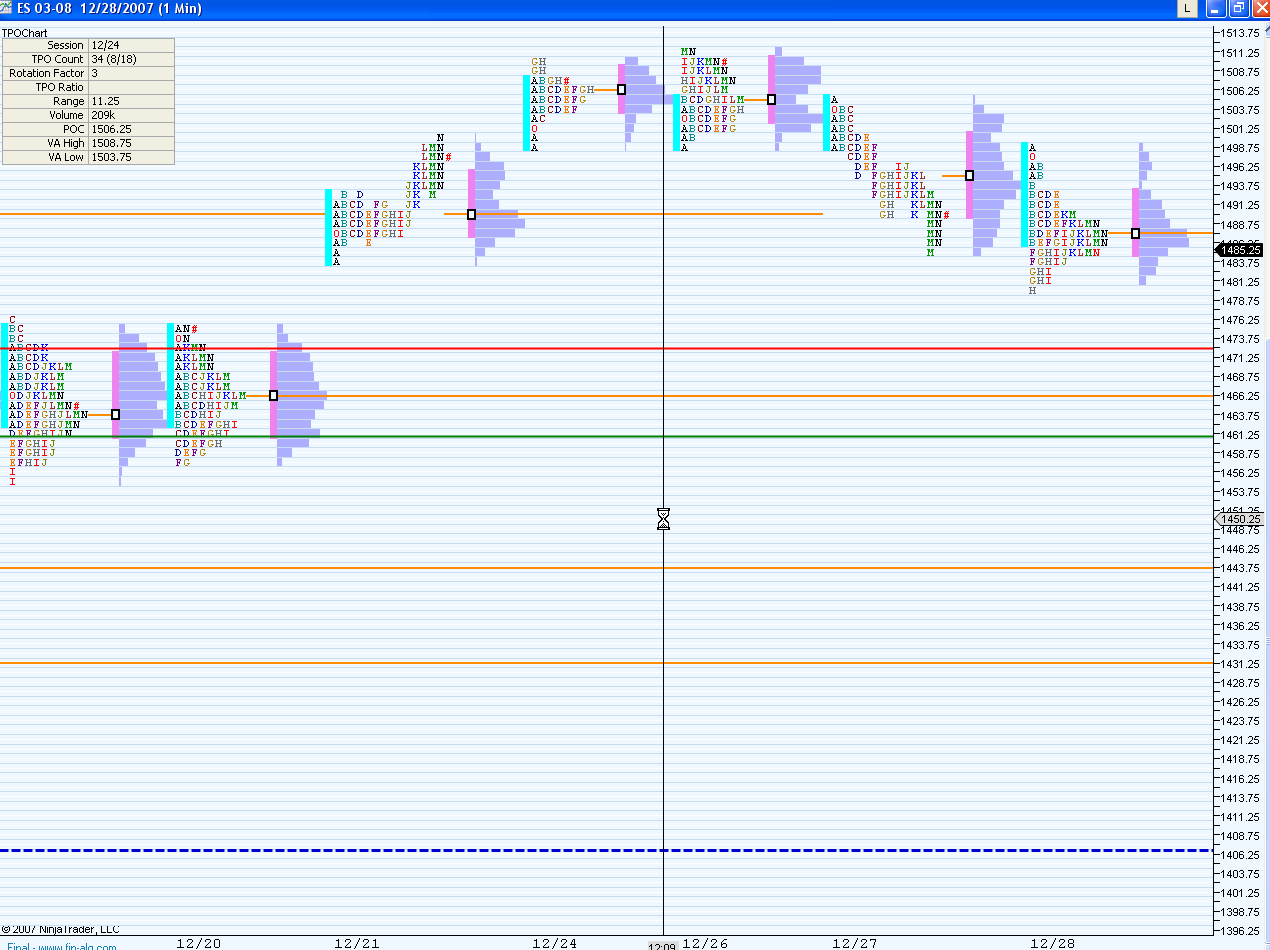
Task: Click the TPO Ratio label
Action: pos(60,88)
